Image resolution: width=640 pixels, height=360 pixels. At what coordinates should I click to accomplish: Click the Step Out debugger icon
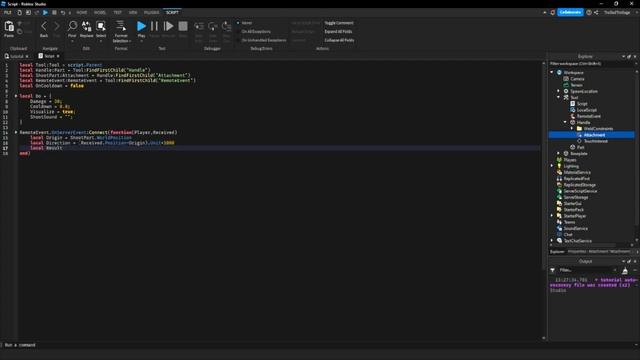coord(227,27)
